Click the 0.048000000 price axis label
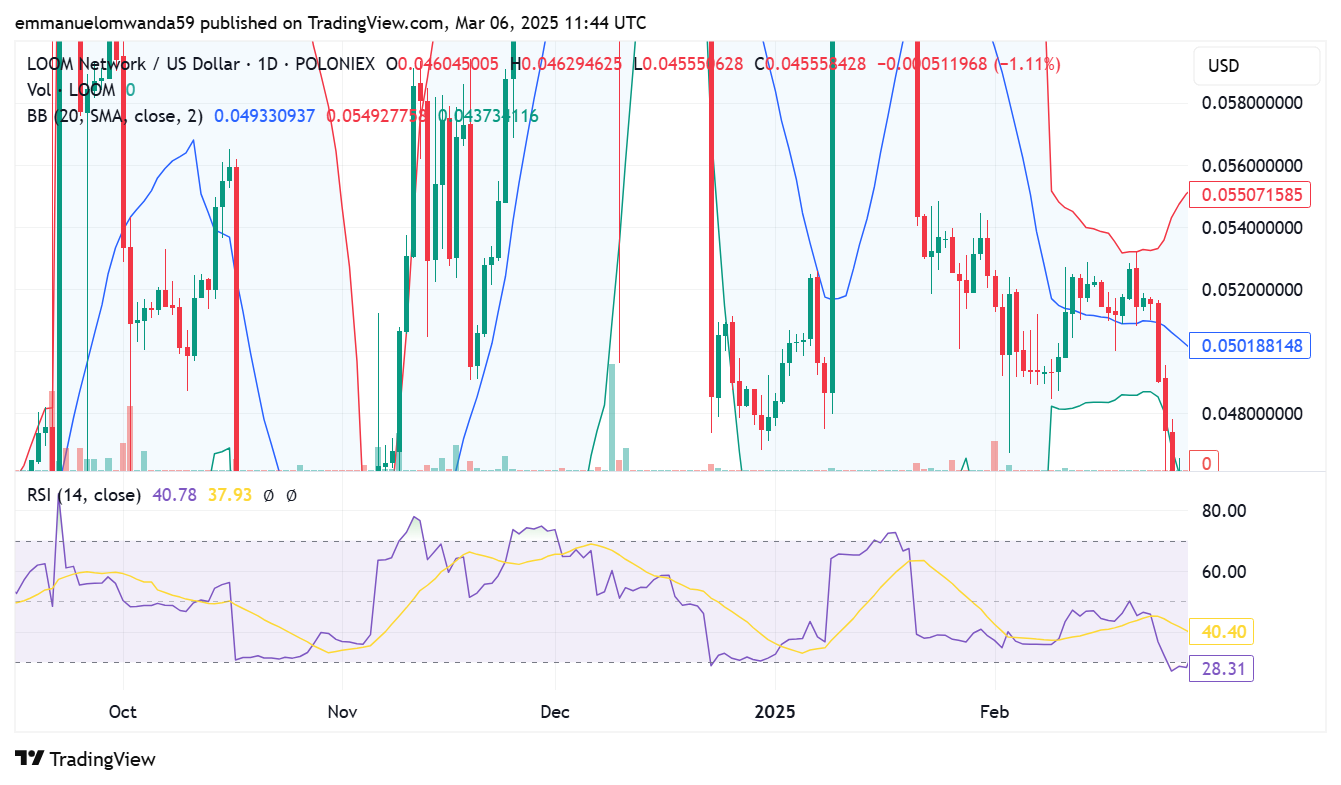1341x785 pixels. 1252,414
